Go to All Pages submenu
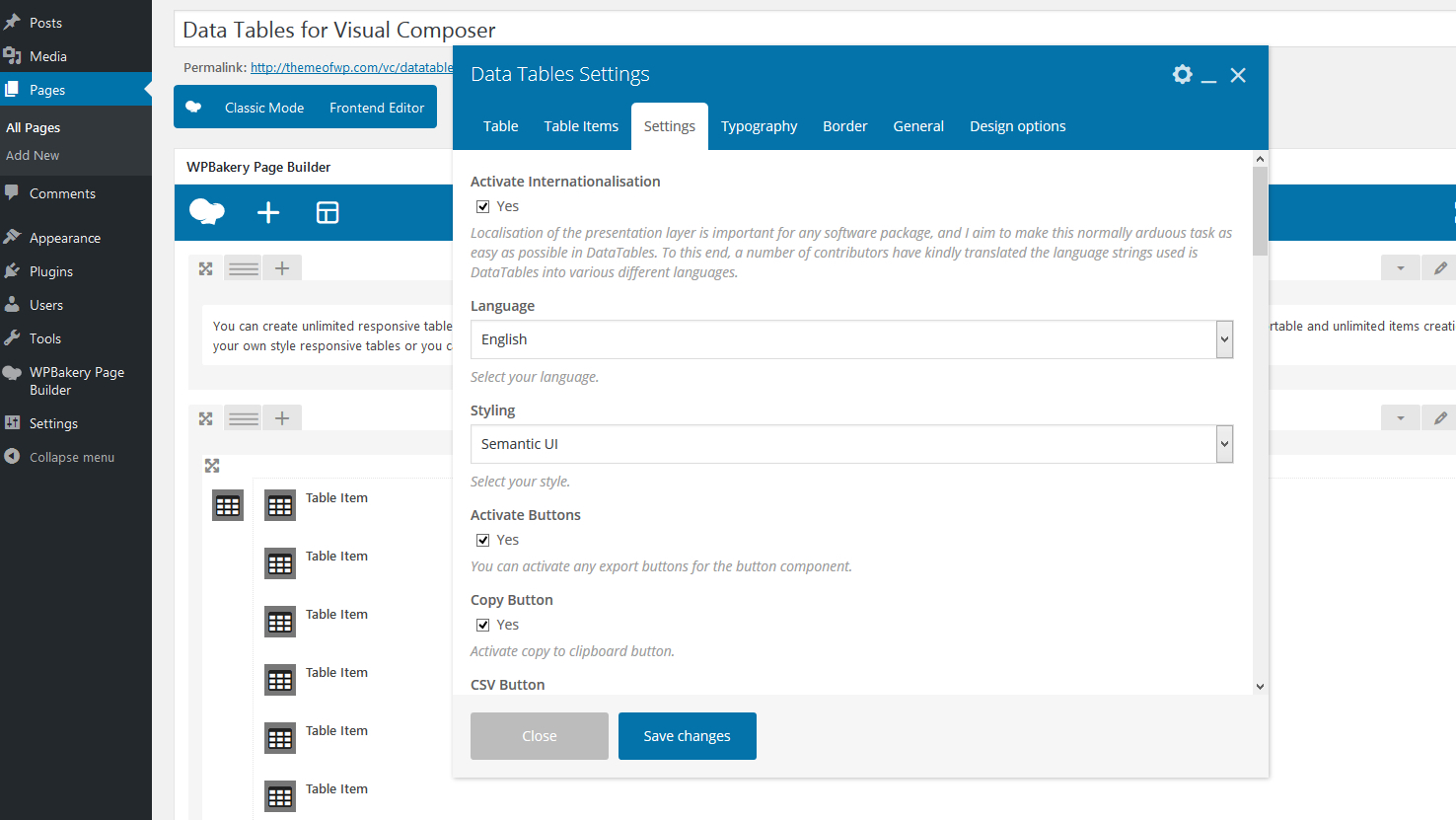 34,127
